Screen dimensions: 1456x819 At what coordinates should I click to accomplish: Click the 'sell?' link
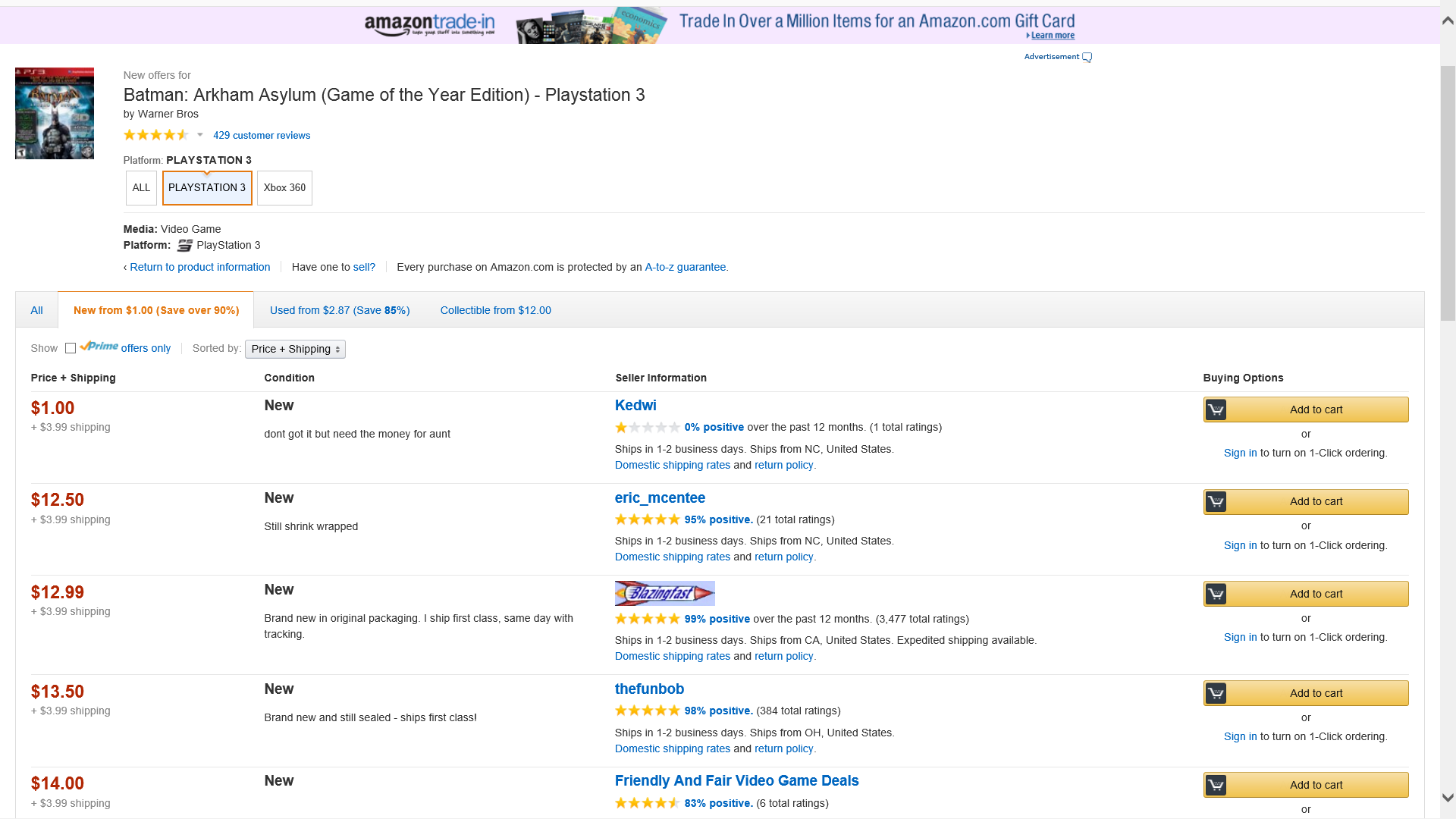(364, 267)
